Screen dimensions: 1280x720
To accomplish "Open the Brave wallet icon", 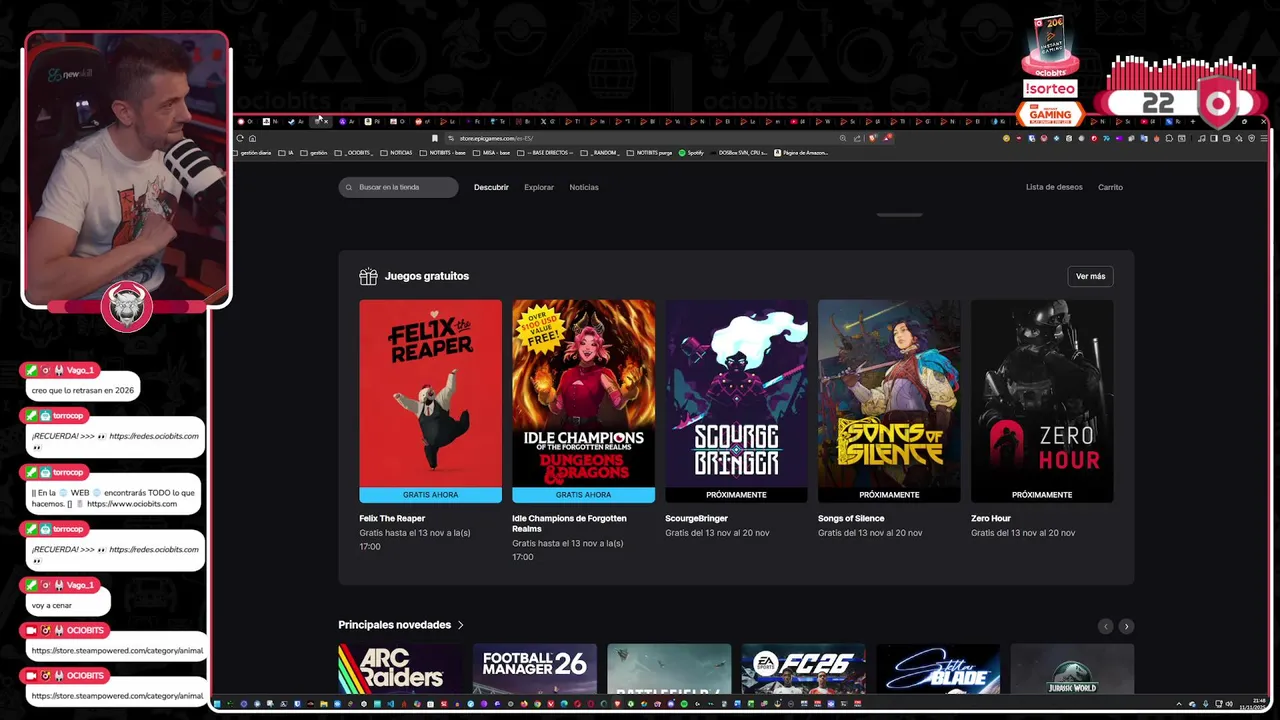I will click(1226, 138).
